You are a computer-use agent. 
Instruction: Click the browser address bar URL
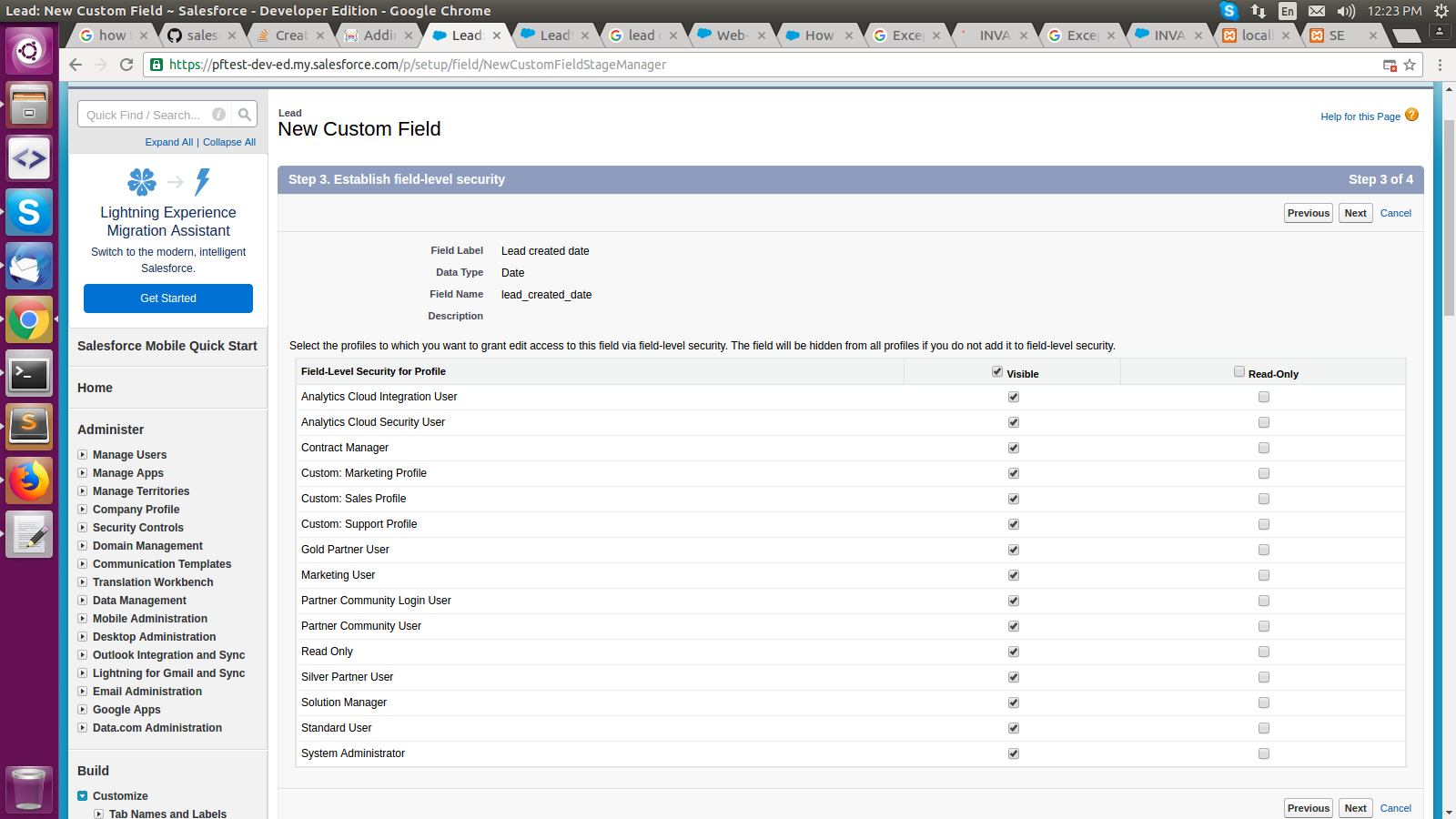(417, 65)
